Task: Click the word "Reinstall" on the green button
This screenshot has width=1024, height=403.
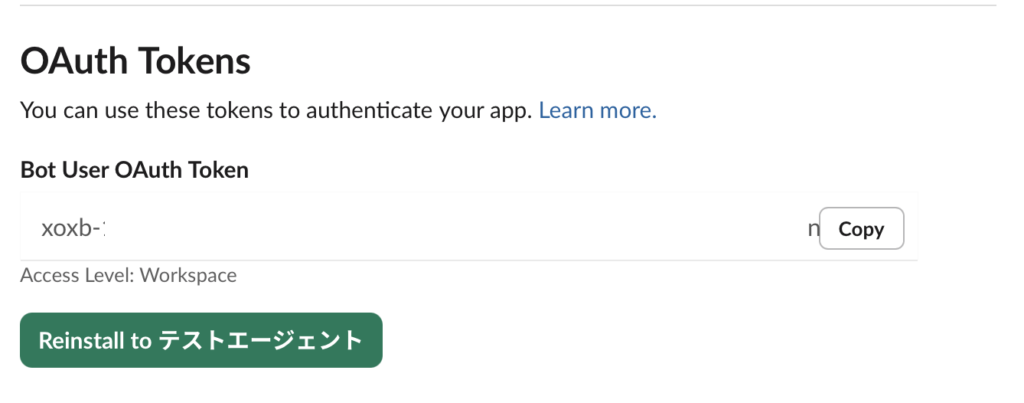Action: point(80,340)
